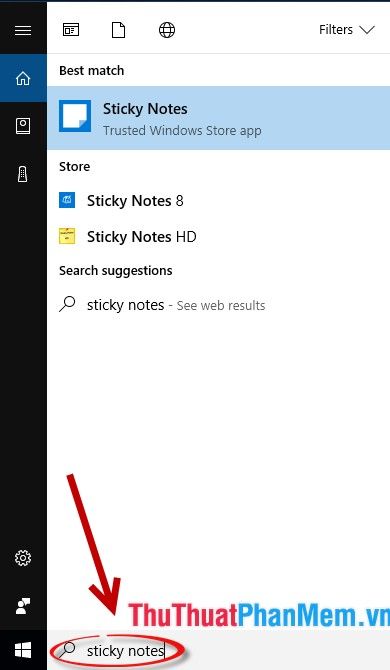Open Sticky Notes HD store result
The width and height of the screenshot is (390, 670).
tap(218, 236)
